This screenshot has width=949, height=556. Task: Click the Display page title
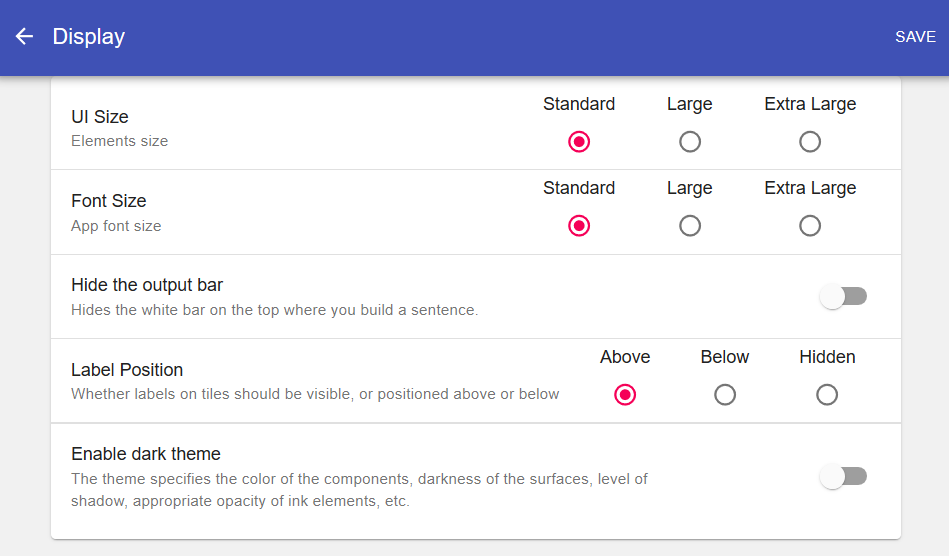point(89,37)
